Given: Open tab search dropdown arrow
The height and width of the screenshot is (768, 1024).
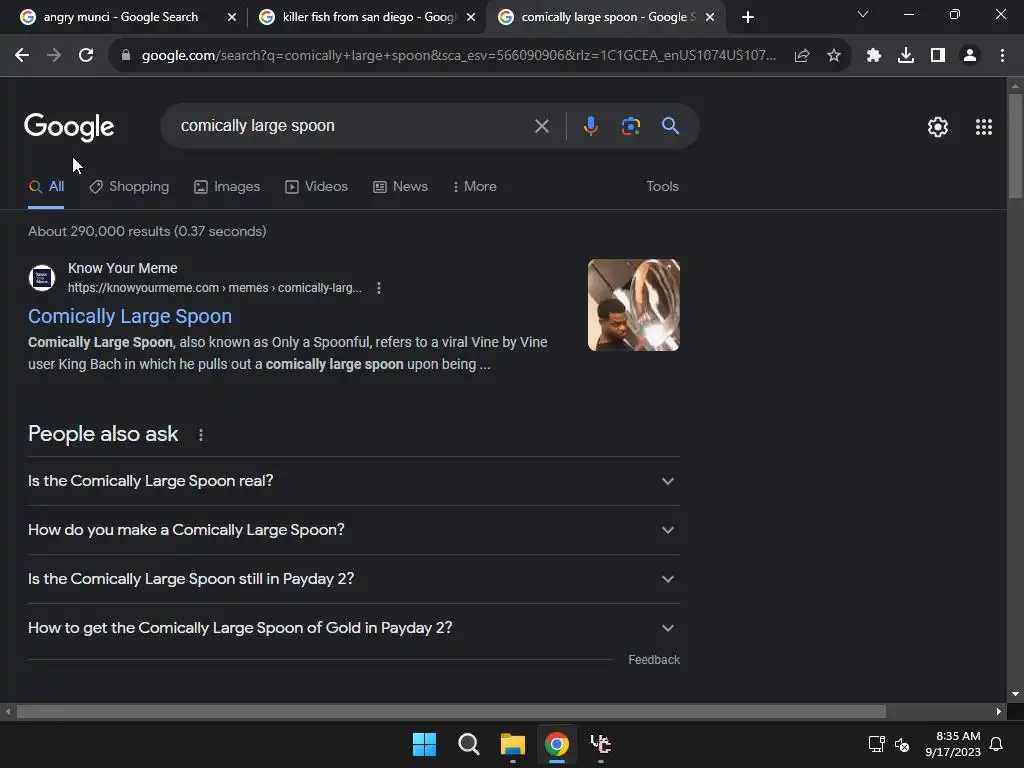Looking at the screenshot, I should [863, 14].
